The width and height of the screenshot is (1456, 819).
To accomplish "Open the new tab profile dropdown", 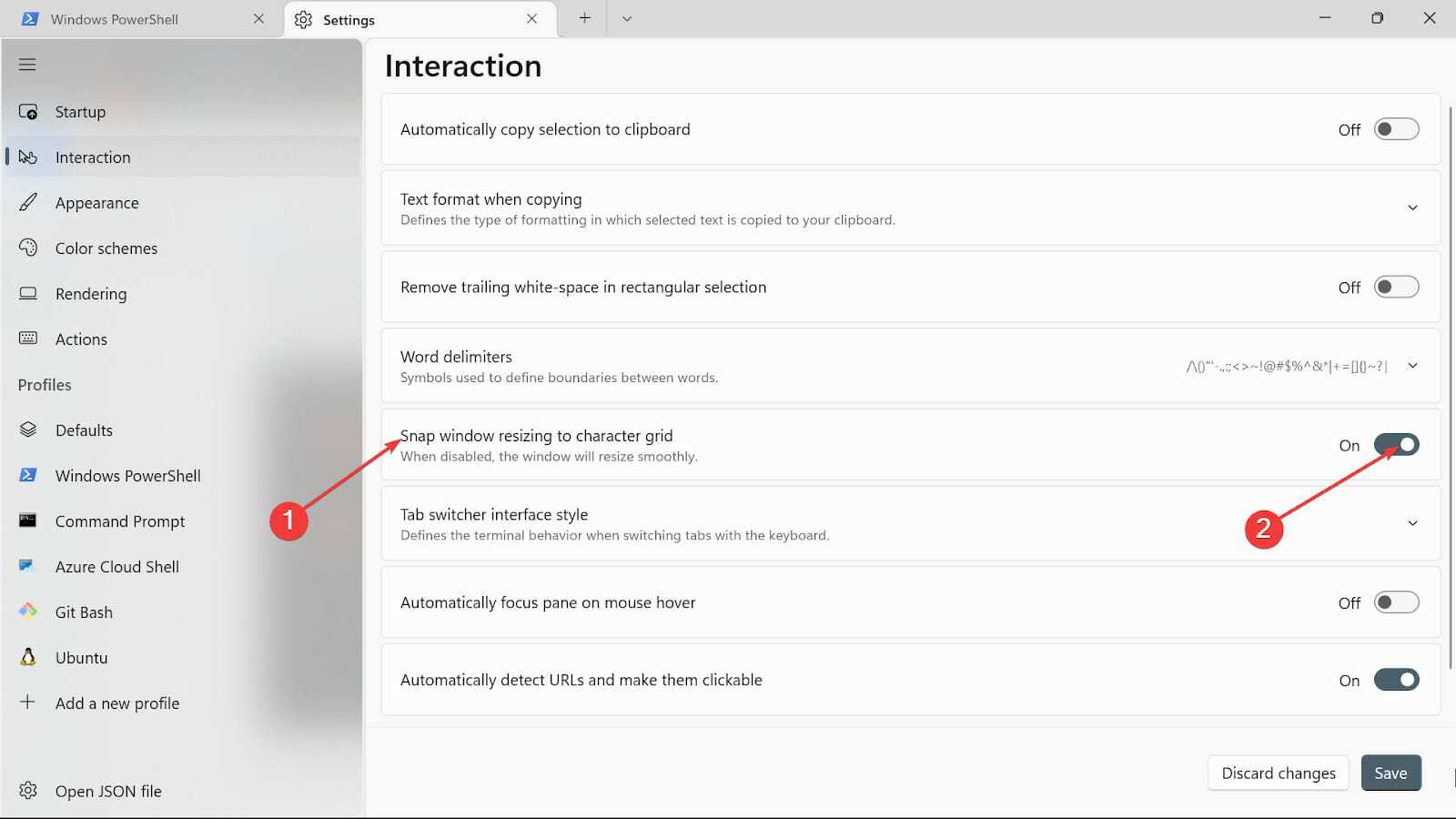I will tap(627, 18).
